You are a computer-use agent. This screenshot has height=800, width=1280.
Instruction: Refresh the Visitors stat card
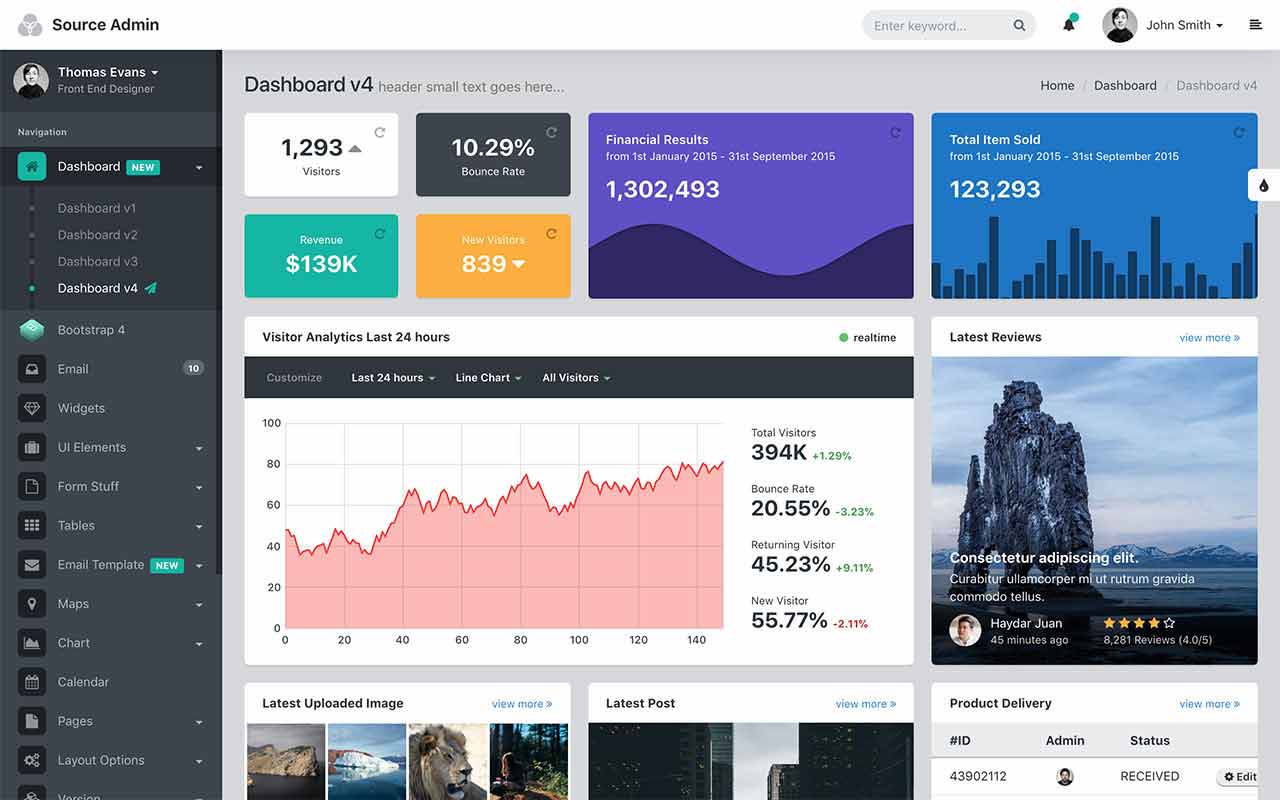point(380,132)
